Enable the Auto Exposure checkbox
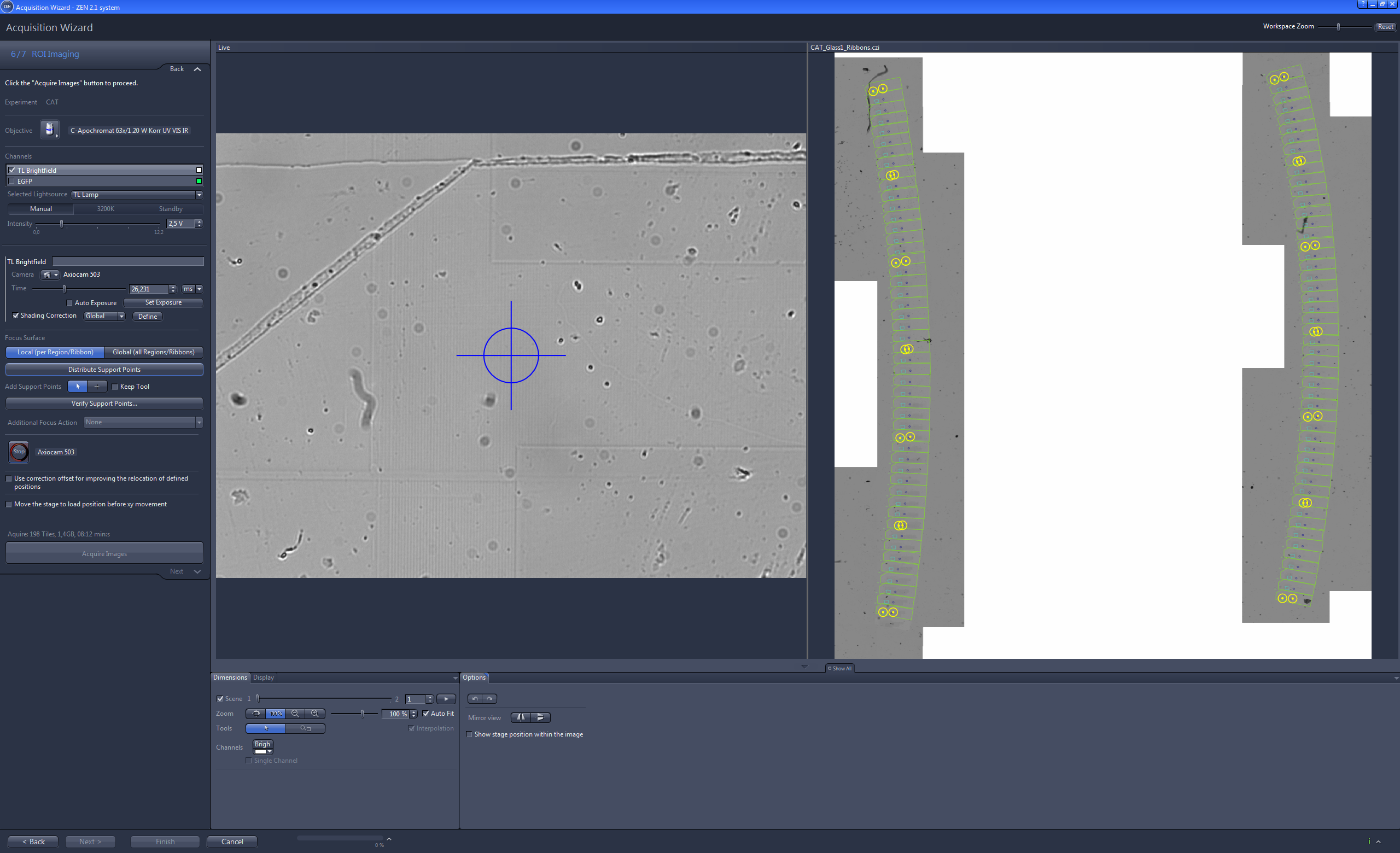Image resolution: width=1400 pixels, height=853 pixels. (69, 303)
